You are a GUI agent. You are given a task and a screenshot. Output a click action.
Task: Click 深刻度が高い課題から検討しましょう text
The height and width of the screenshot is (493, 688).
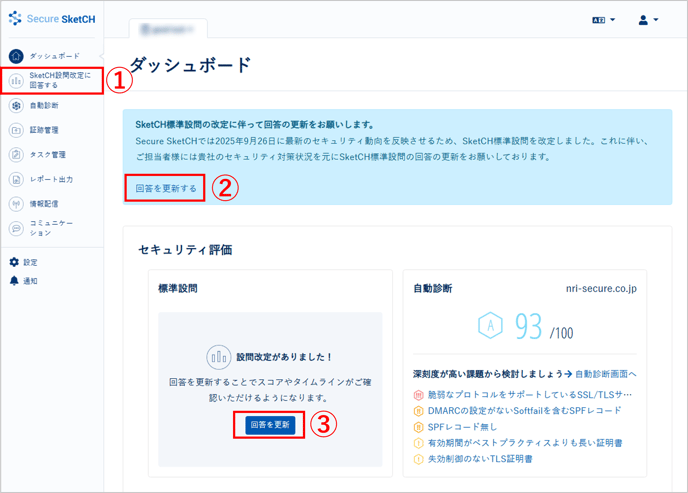coord(487,374)
